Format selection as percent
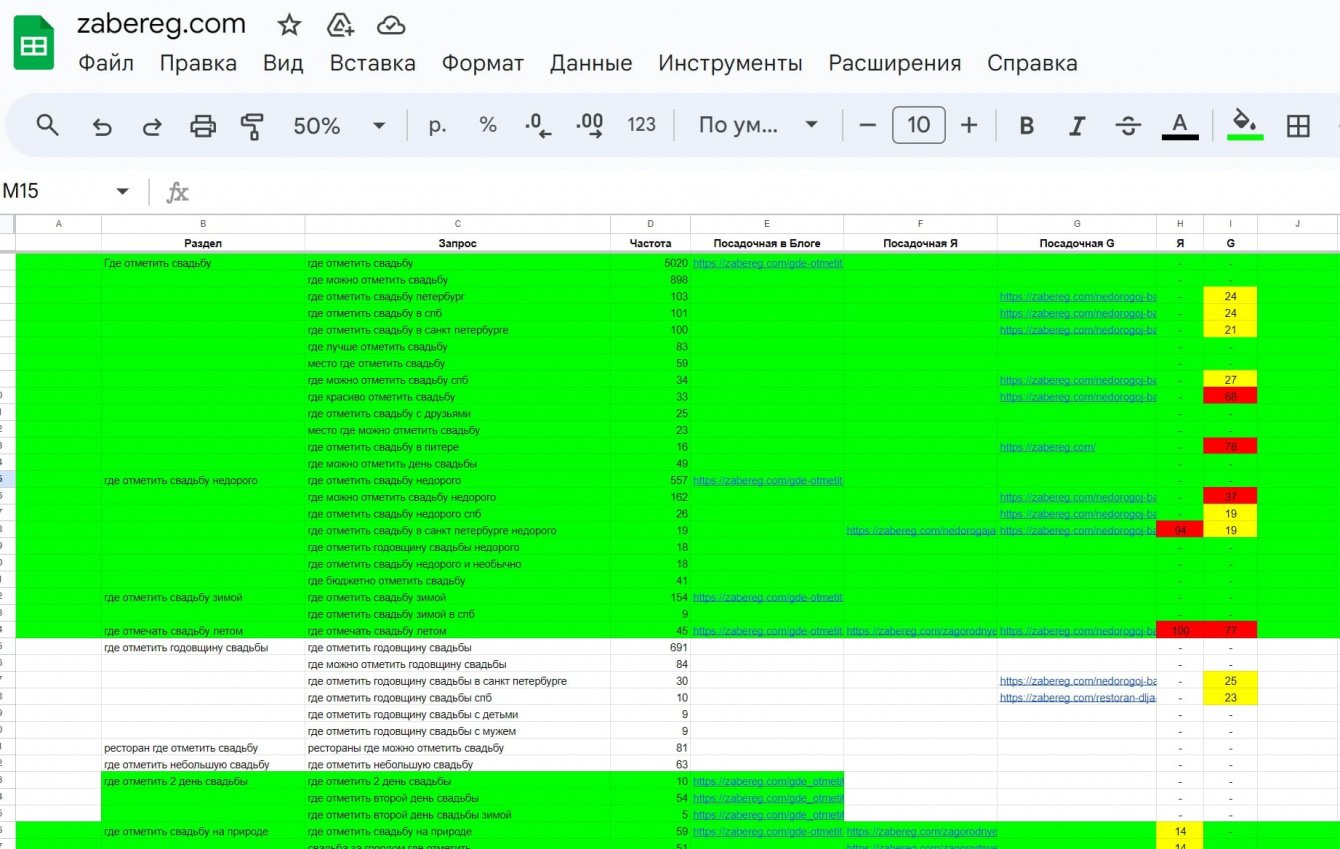The image size is (1340, 849). [x=488, y=125]
